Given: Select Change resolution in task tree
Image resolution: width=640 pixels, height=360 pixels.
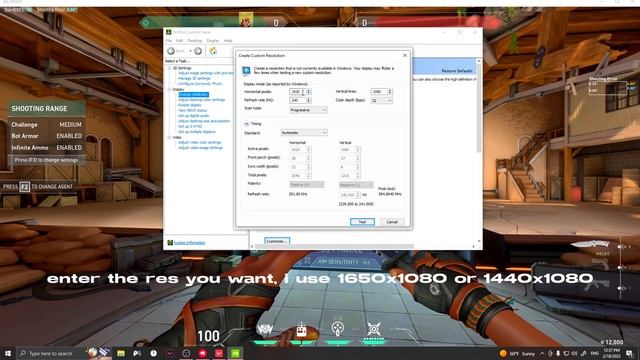Looking at the screenshot, I should click(x=193, y=95).
